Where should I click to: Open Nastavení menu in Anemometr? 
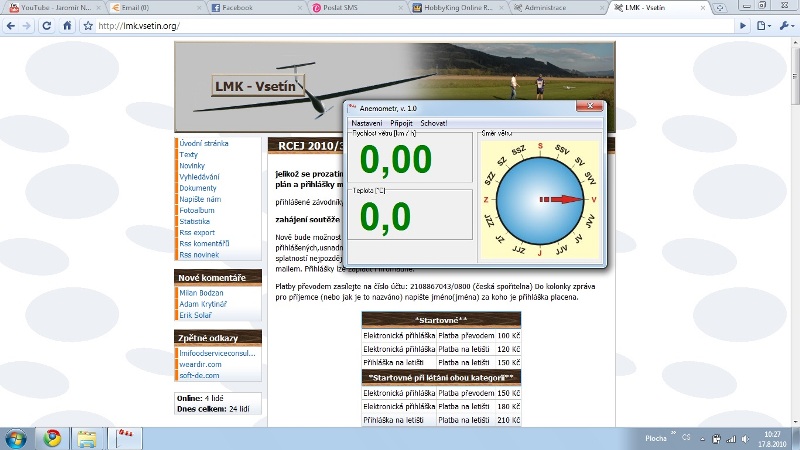coord(366,123)
